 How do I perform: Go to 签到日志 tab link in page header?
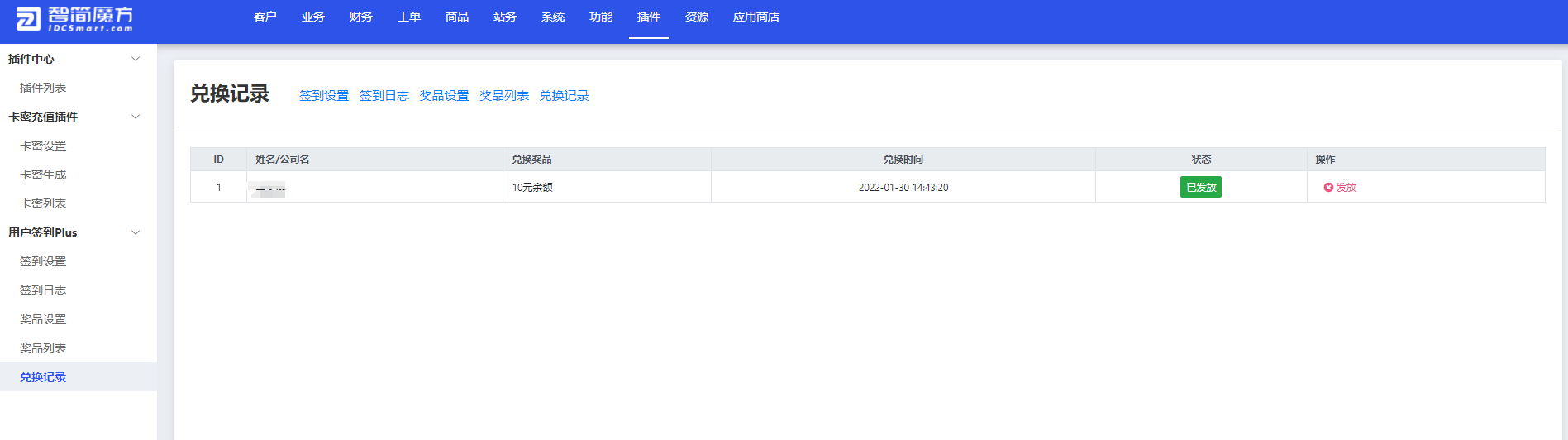pyautogui.click(x=384, y=96)
